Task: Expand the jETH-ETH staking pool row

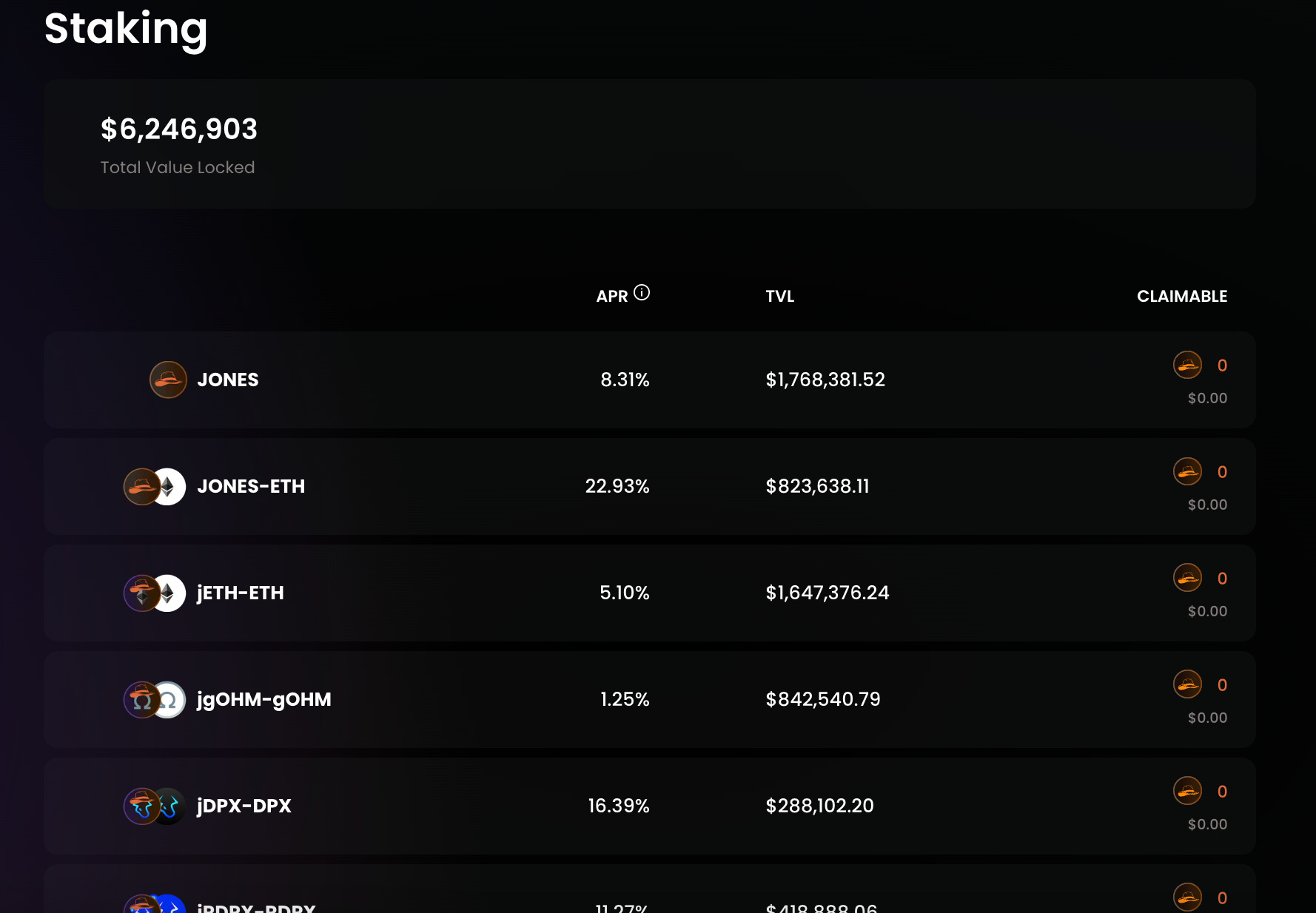Action: coord(650,593)
